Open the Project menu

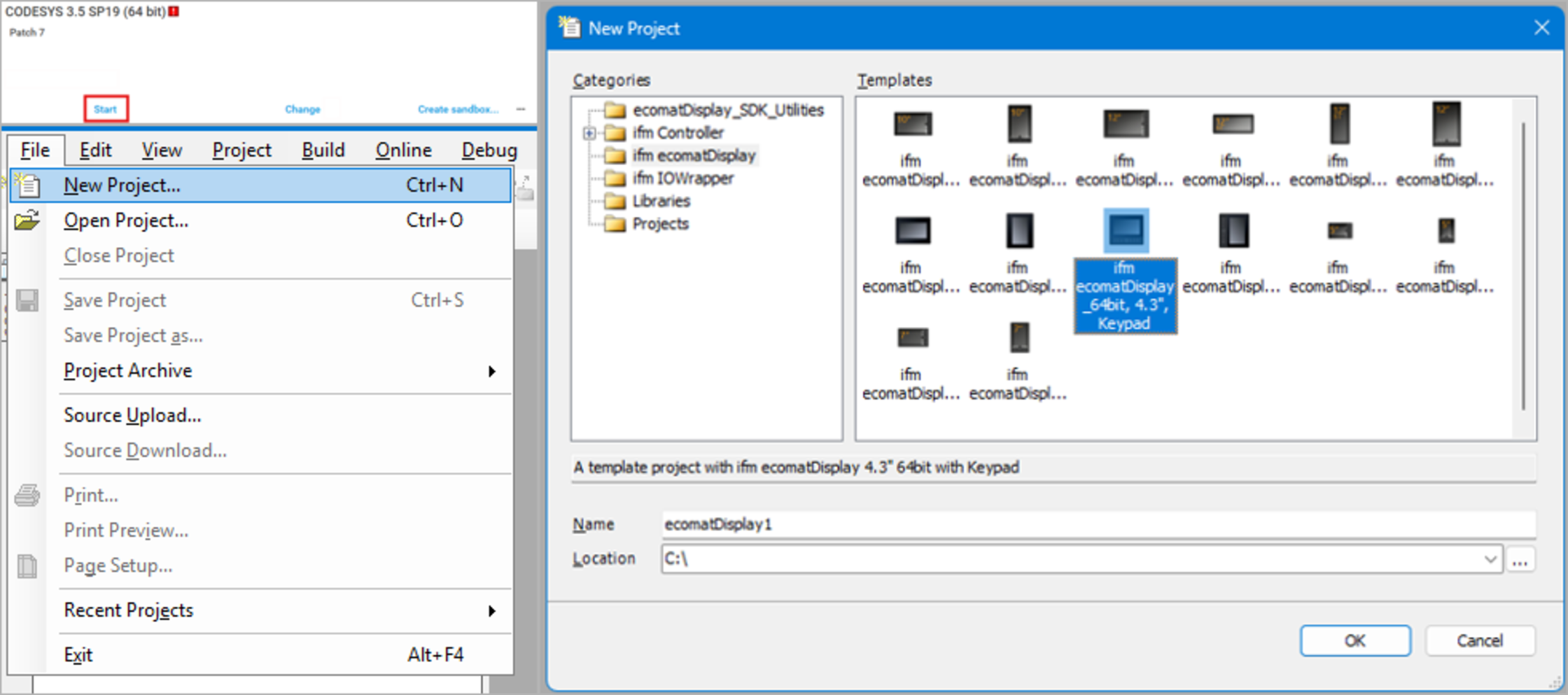(x=241, y=150)
